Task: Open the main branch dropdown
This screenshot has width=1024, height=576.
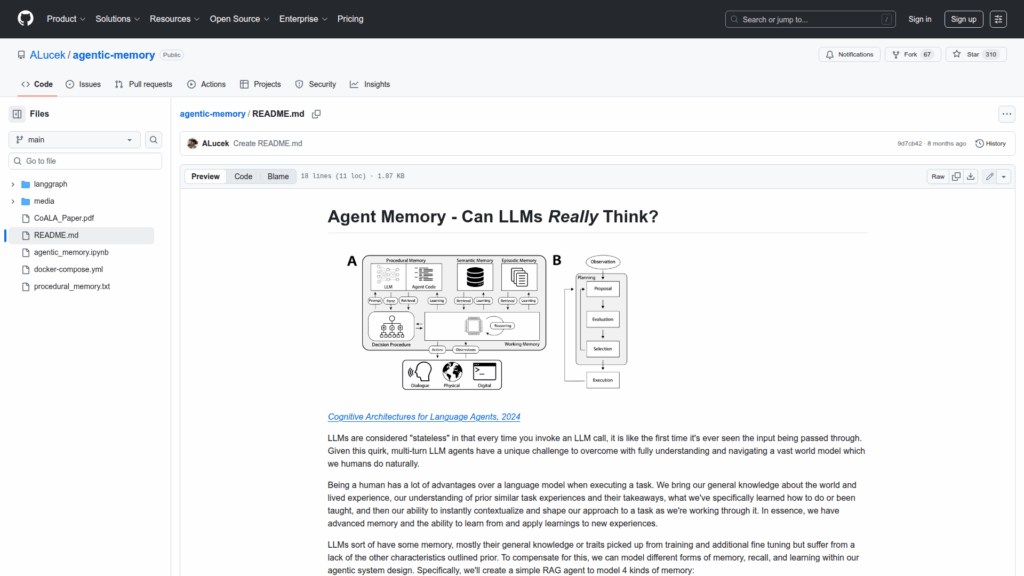Action: [75, 140]
